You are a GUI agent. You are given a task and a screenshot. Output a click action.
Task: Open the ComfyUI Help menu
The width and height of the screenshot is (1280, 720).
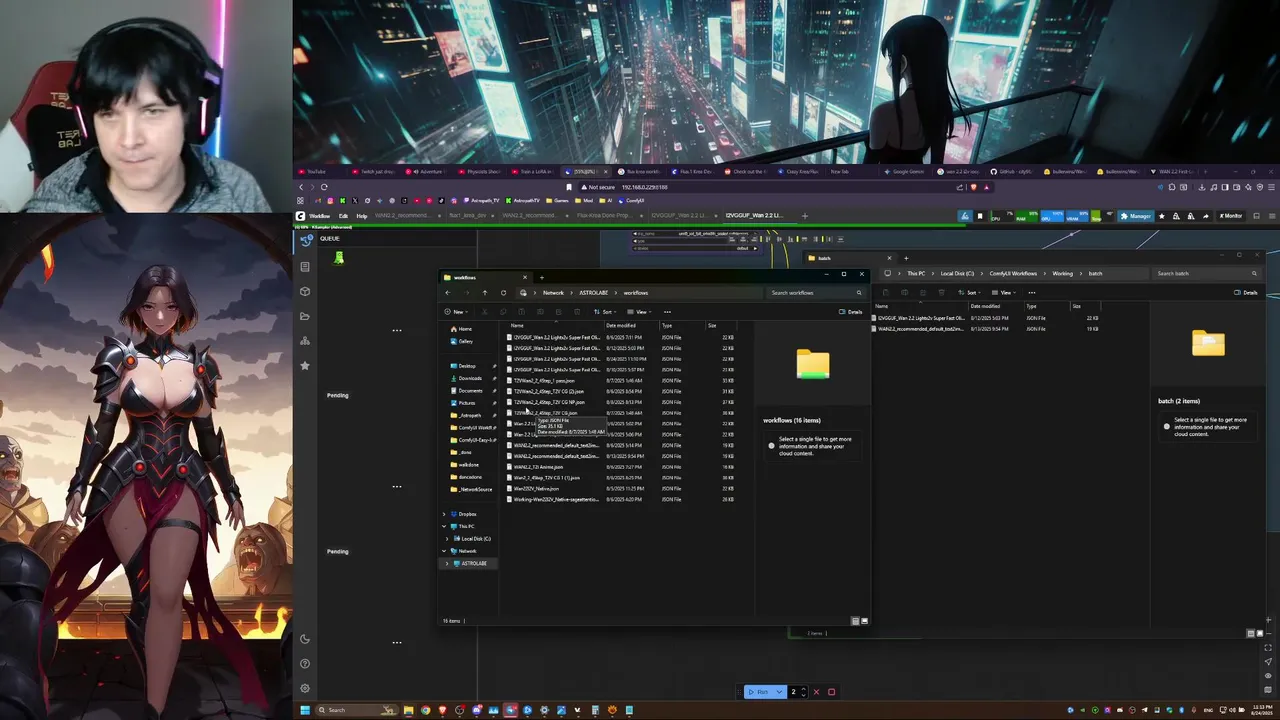362,216
